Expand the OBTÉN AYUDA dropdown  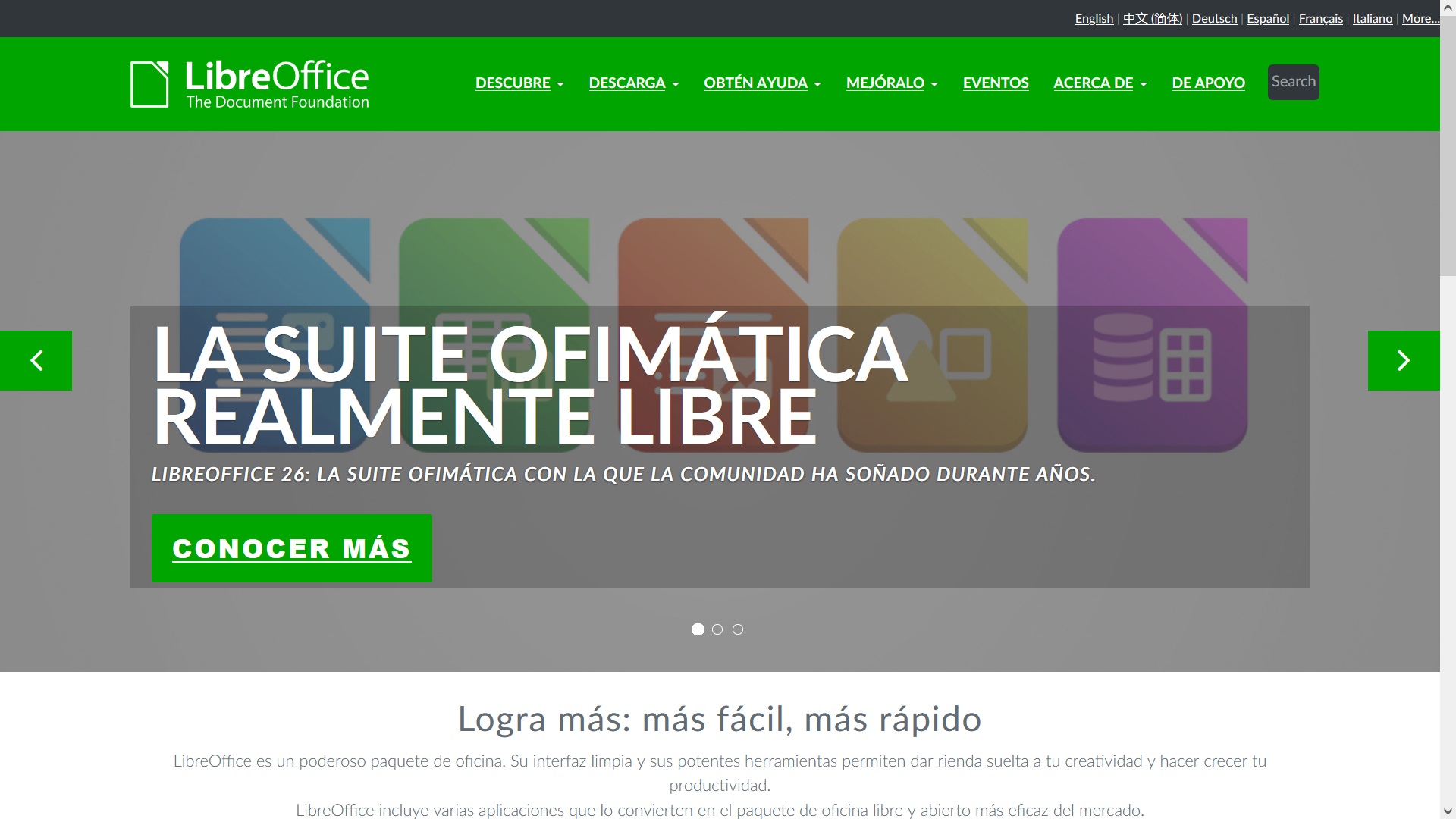point(762,83)
